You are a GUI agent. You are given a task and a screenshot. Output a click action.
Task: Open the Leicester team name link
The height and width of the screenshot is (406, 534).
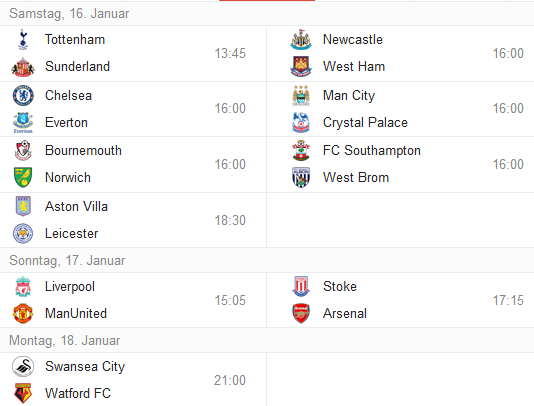[72, 234]
